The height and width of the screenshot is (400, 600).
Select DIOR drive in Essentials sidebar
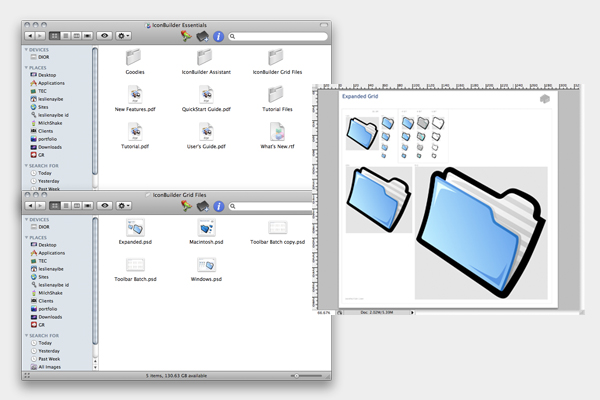point(40,57)
